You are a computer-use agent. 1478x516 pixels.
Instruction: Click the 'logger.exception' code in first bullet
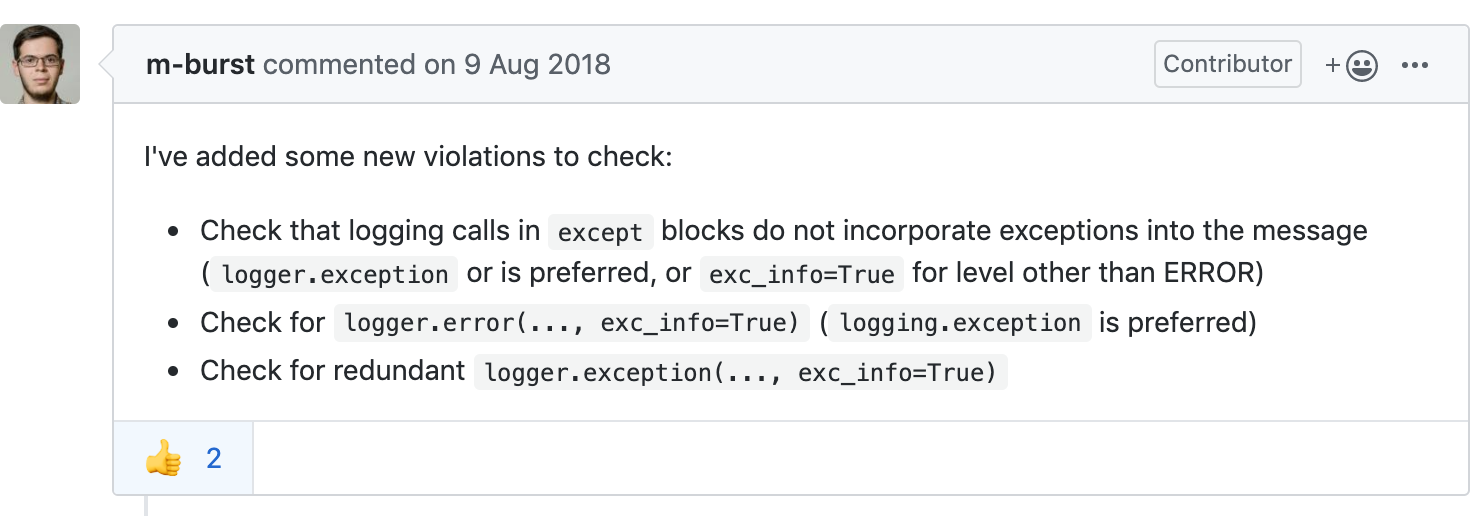335,274
